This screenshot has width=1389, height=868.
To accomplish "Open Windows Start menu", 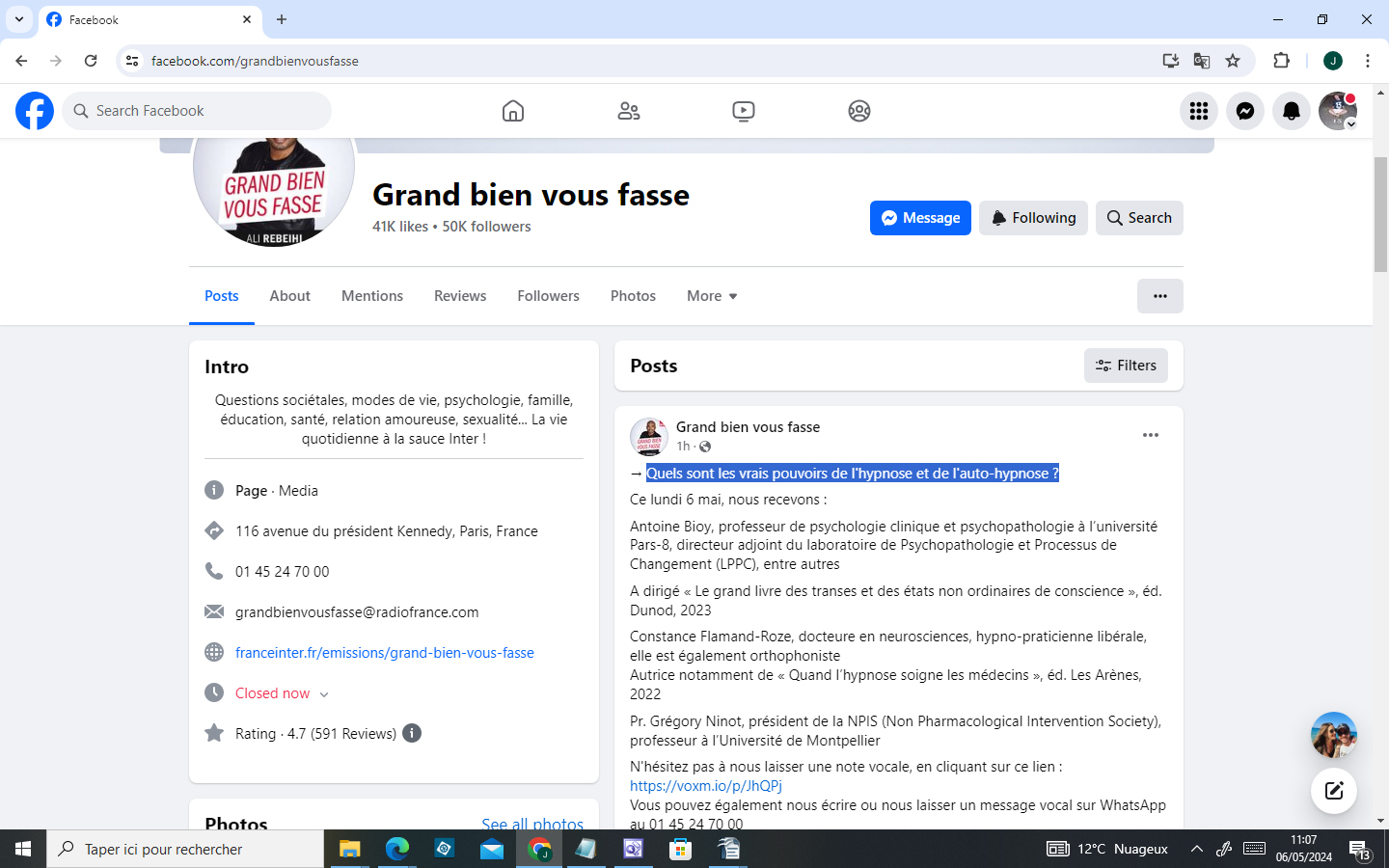I will tap(23, 849).
